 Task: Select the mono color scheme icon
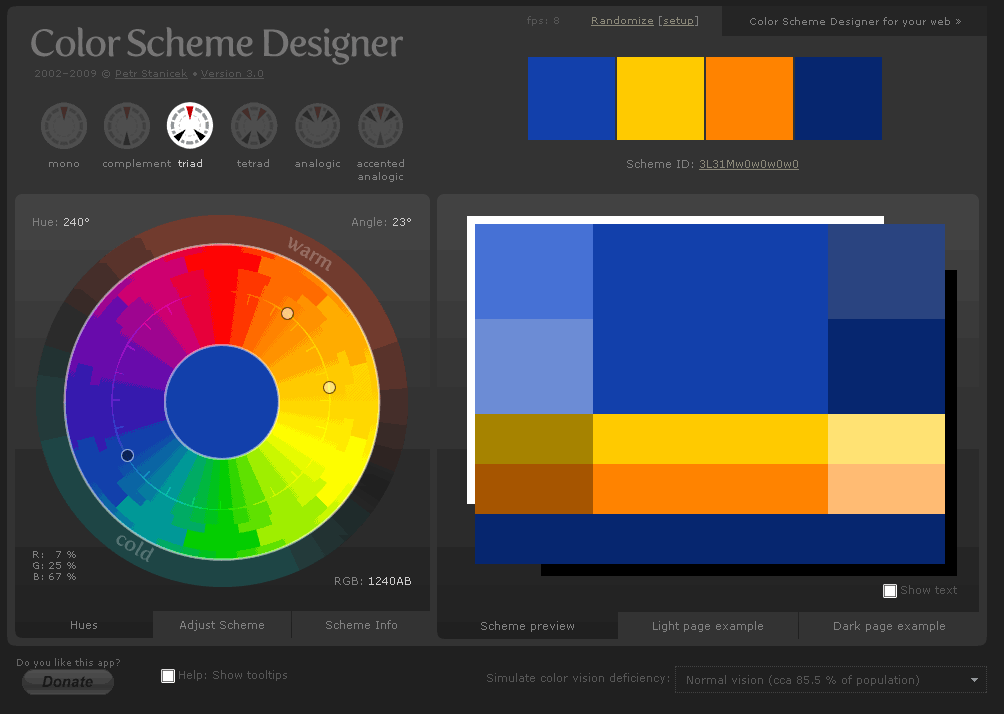click(64, 126)
